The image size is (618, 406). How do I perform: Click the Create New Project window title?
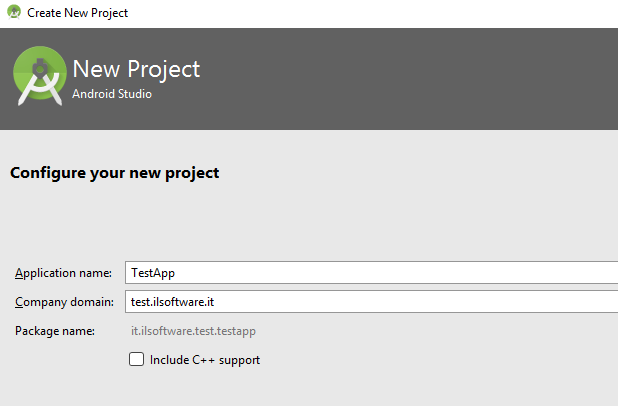tap(77, 13)
